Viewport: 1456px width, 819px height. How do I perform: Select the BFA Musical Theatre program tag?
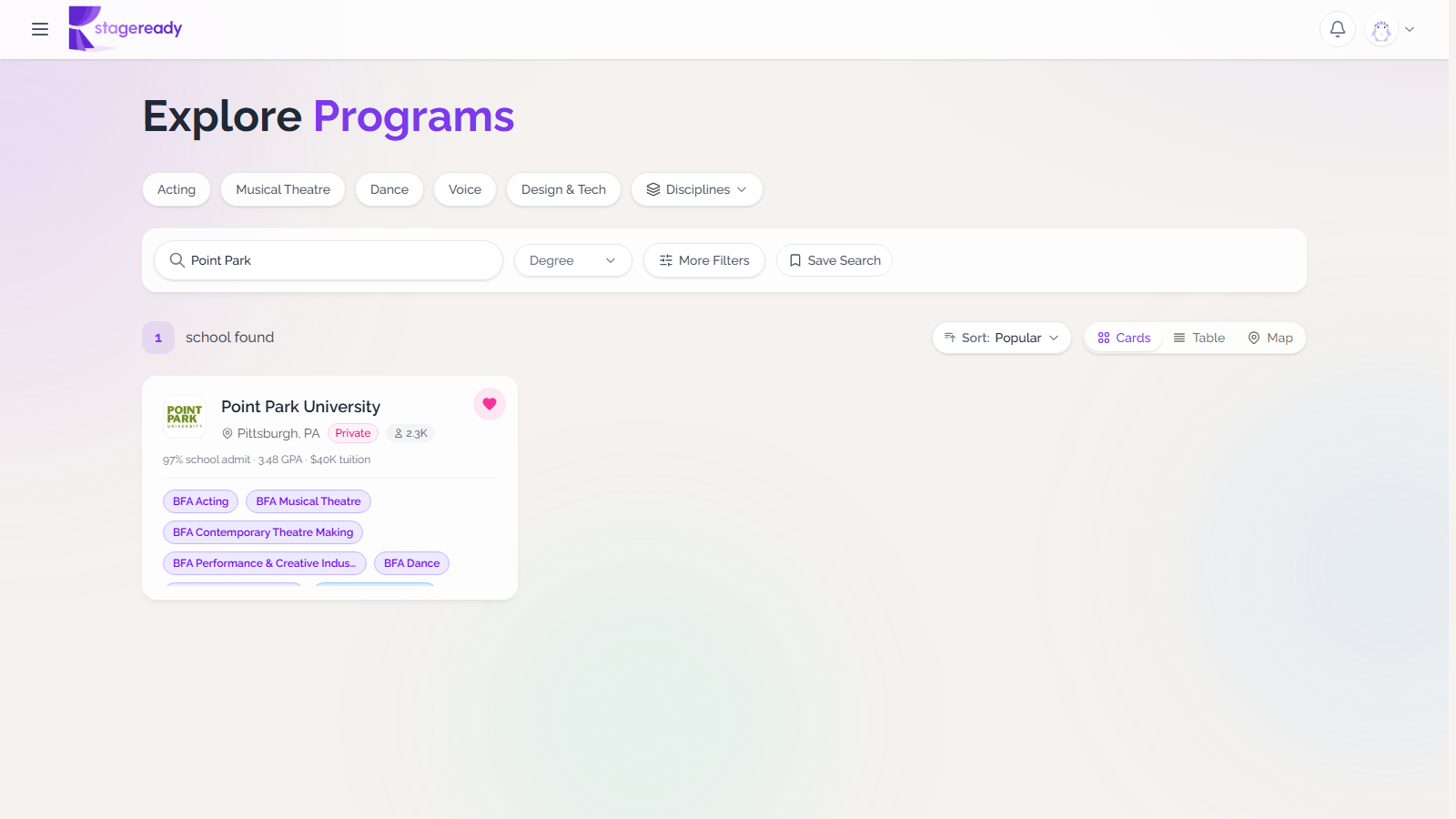tap(308, 501)
